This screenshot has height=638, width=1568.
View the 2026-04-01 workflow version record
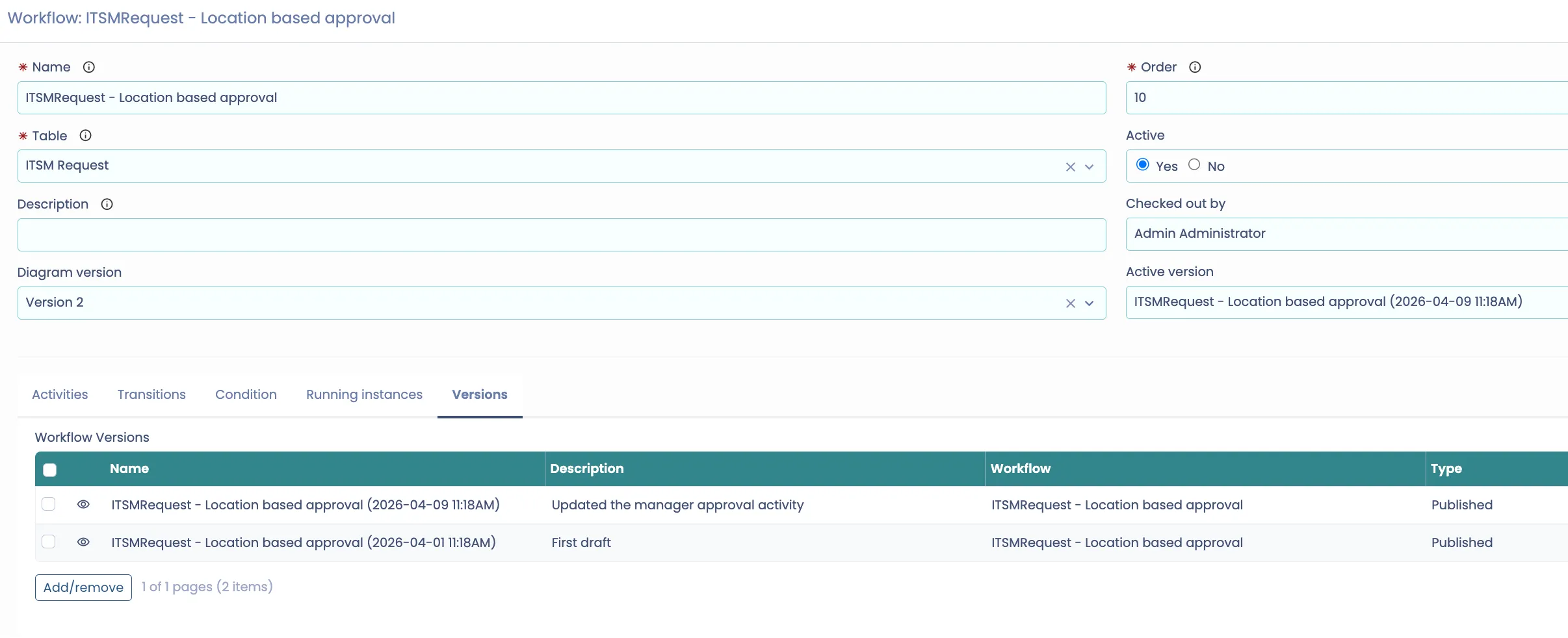[83, 542]
